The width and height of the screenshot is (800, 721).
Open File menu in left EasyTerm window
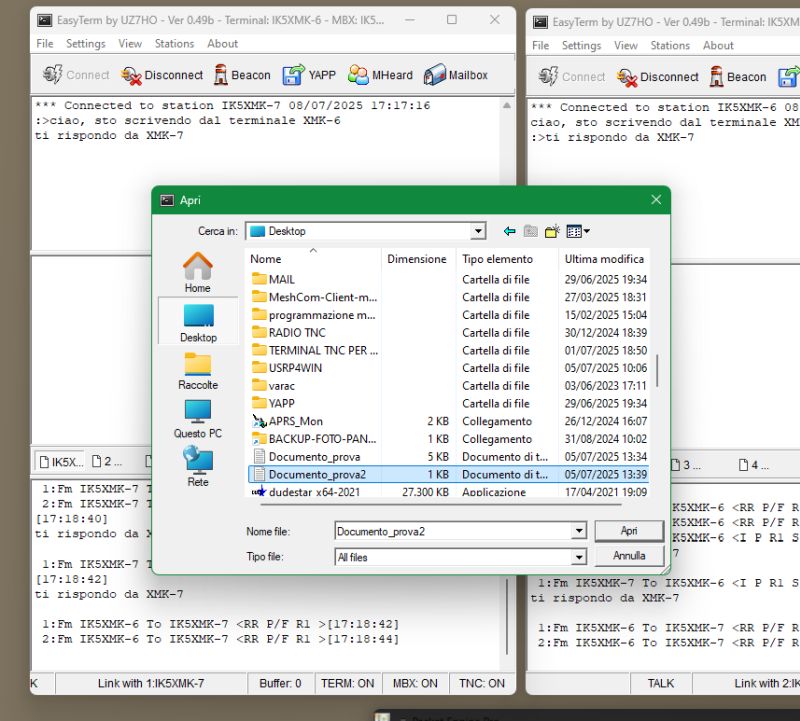(x=45, y=43)
